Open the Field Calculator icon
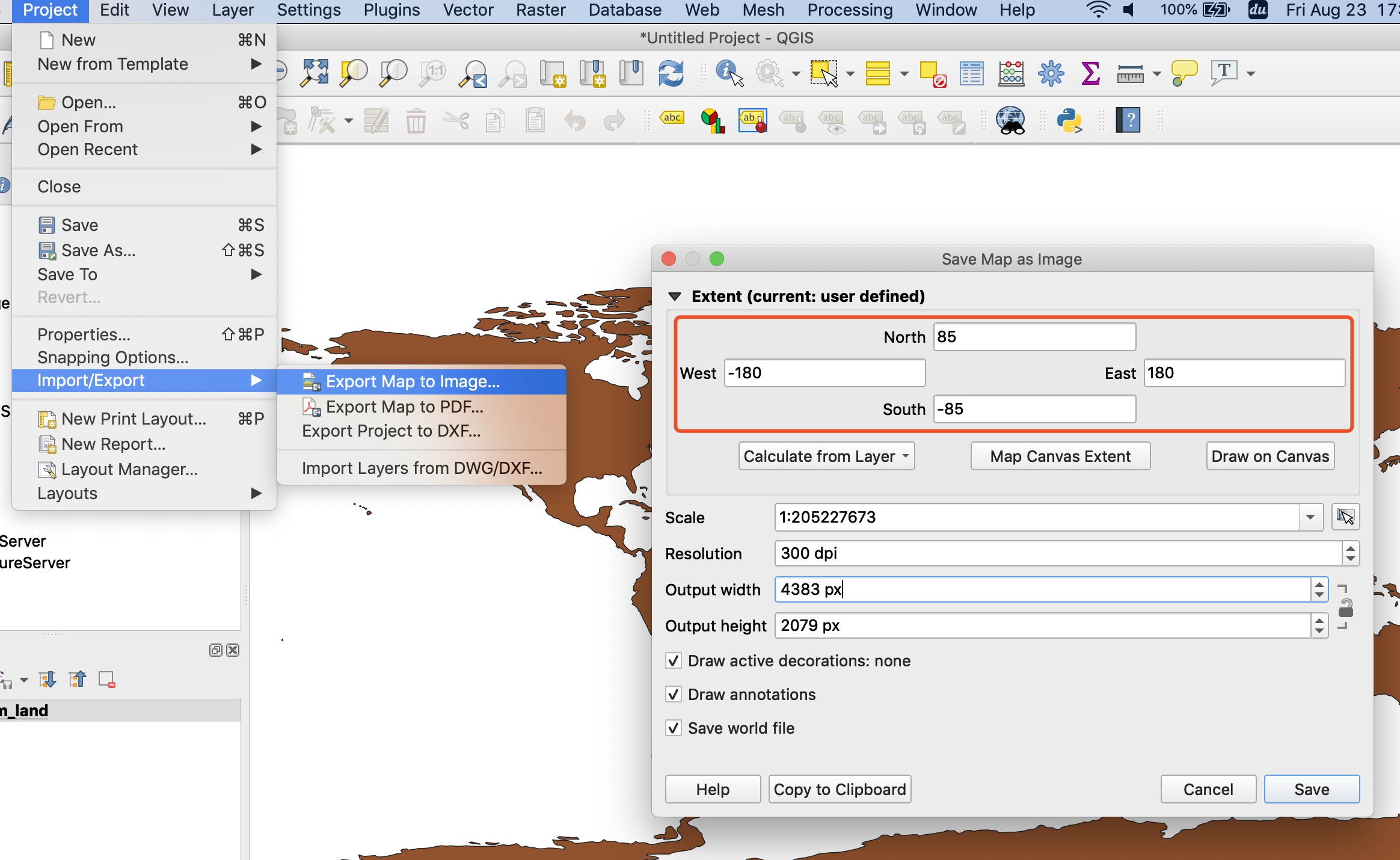This screenshot has width=1400, height=860. pos(1012,73)
